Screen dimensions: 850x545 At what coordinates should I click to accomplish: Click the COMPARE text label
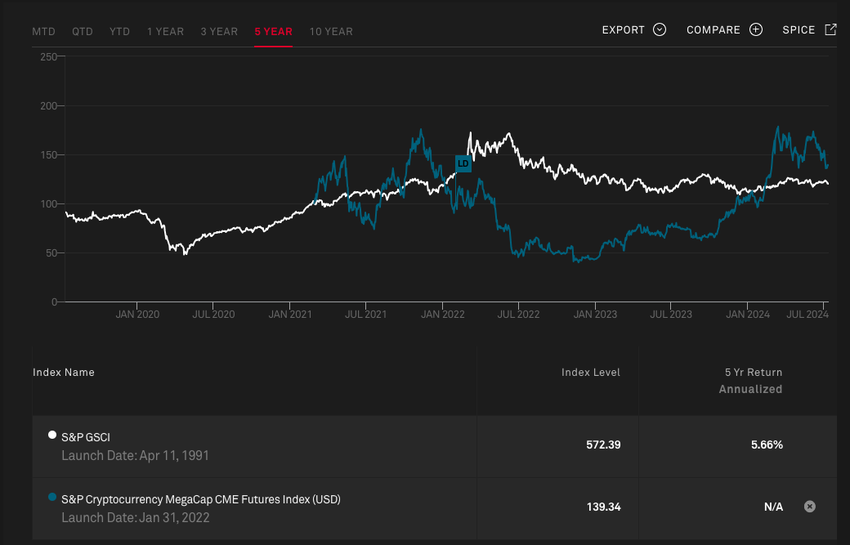pos(713,30)
